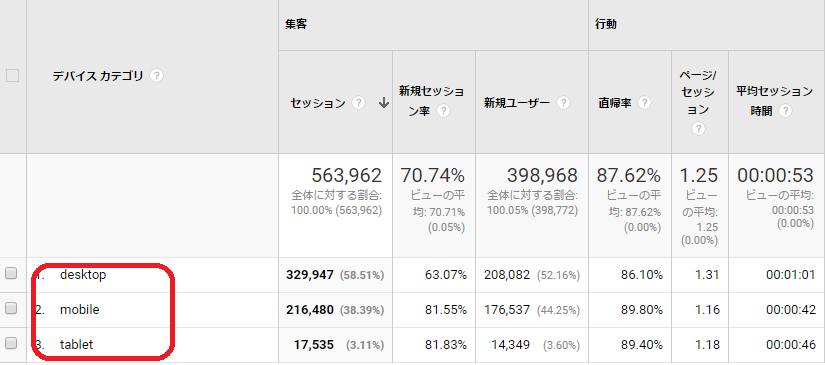Open help icon beside セッション header
The width and height of the screenshot is (825, 365).
pos(358,103)
